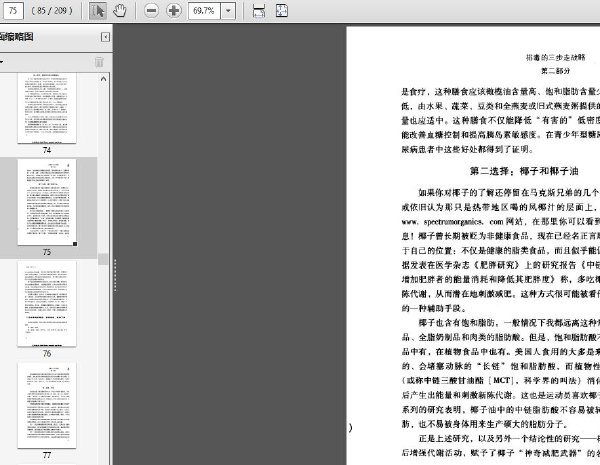Select the page 75 thumbnail
The image size is (600, 465).
click(47, 202)
